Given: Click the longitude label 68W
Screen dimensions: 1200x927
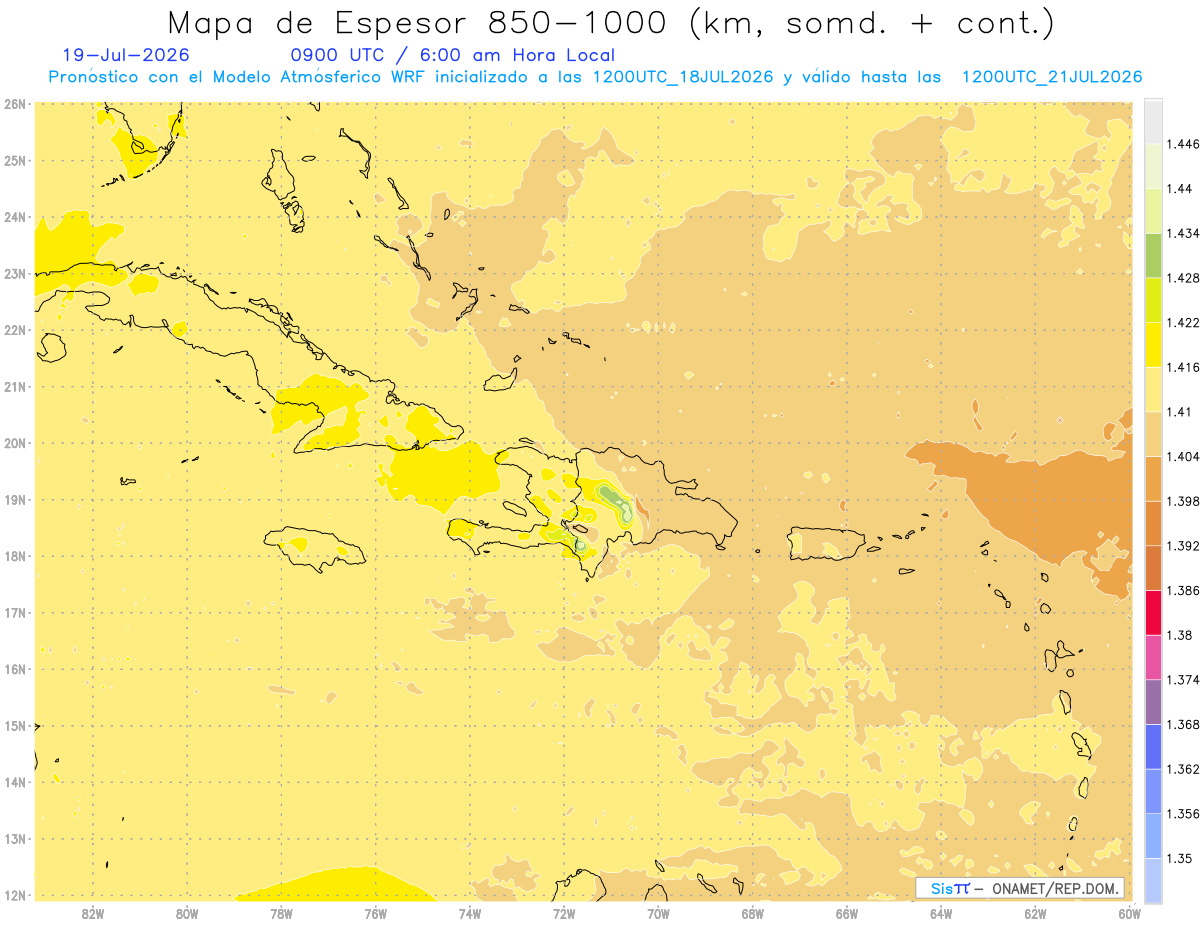Looking at the screenshot, I should tap(752, 912).
